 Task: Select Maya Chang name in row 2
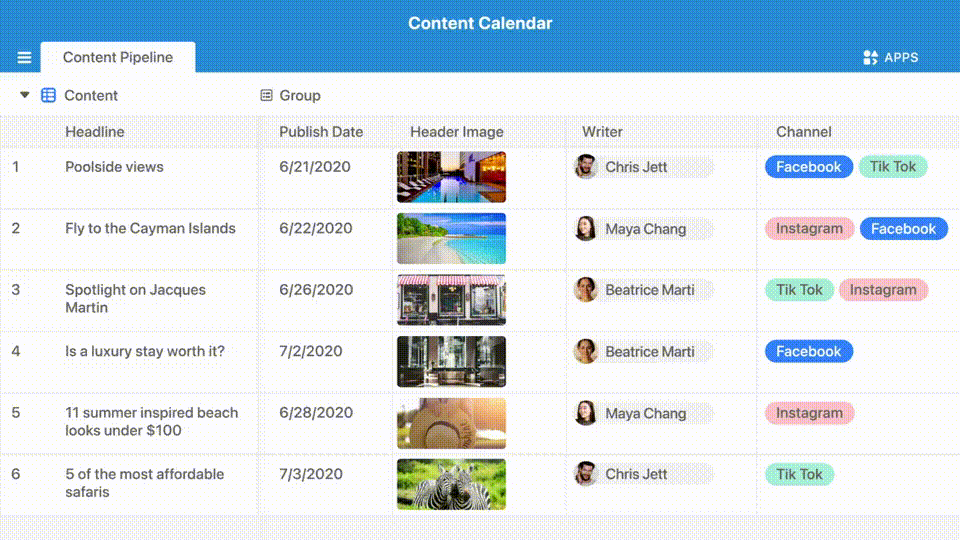(x=645, y=229)
